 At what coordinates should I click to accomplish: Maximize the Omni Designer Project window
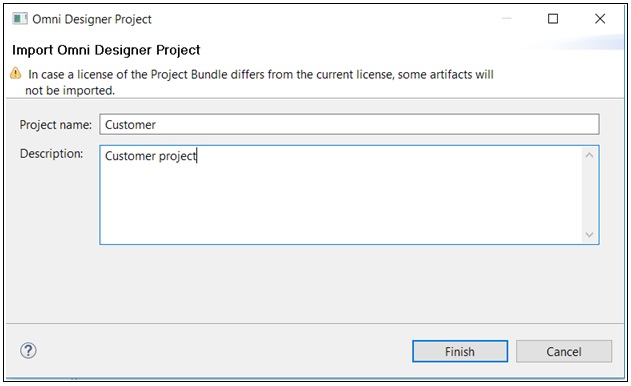(x=553, y=19)
